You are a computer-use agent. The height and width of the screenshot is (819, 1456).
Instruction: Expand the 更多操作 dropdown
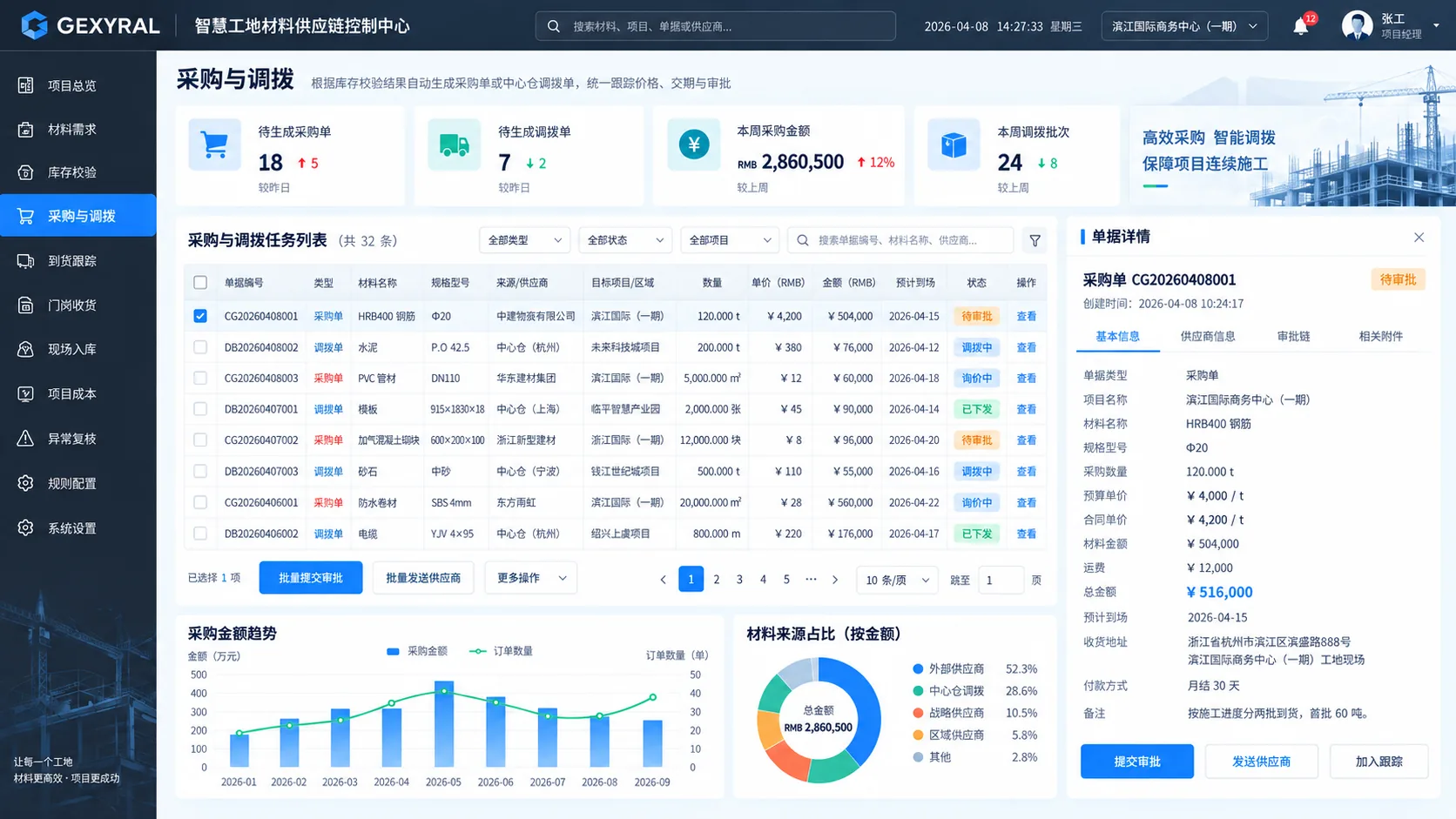pyautogui.click(x=530, y=578)
